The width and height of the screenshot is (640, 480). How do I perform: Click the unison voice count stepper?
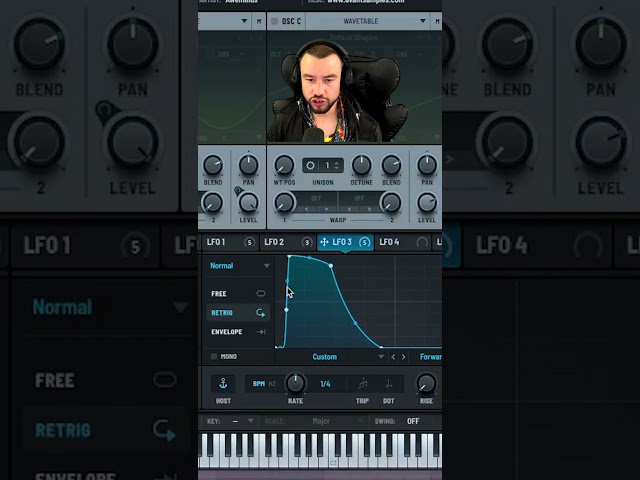click(336, 165)
